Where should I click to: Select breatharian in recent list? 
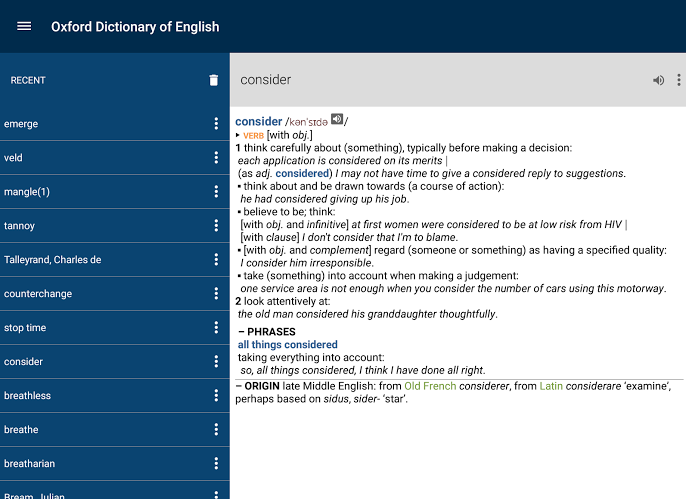(115, 463)
